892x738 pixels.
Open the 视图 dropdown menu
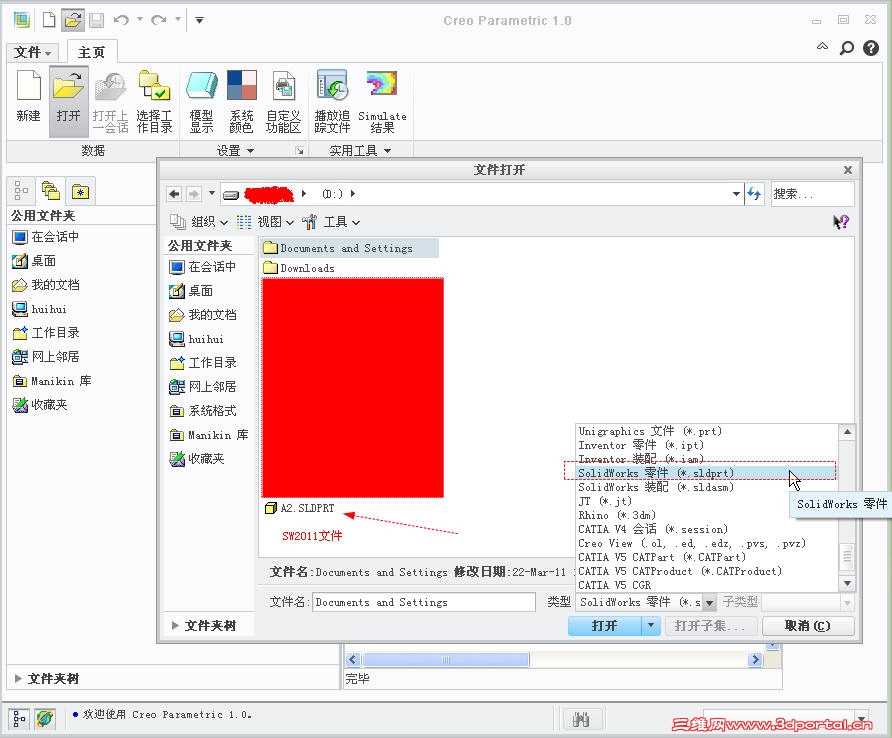coord(272,221)
